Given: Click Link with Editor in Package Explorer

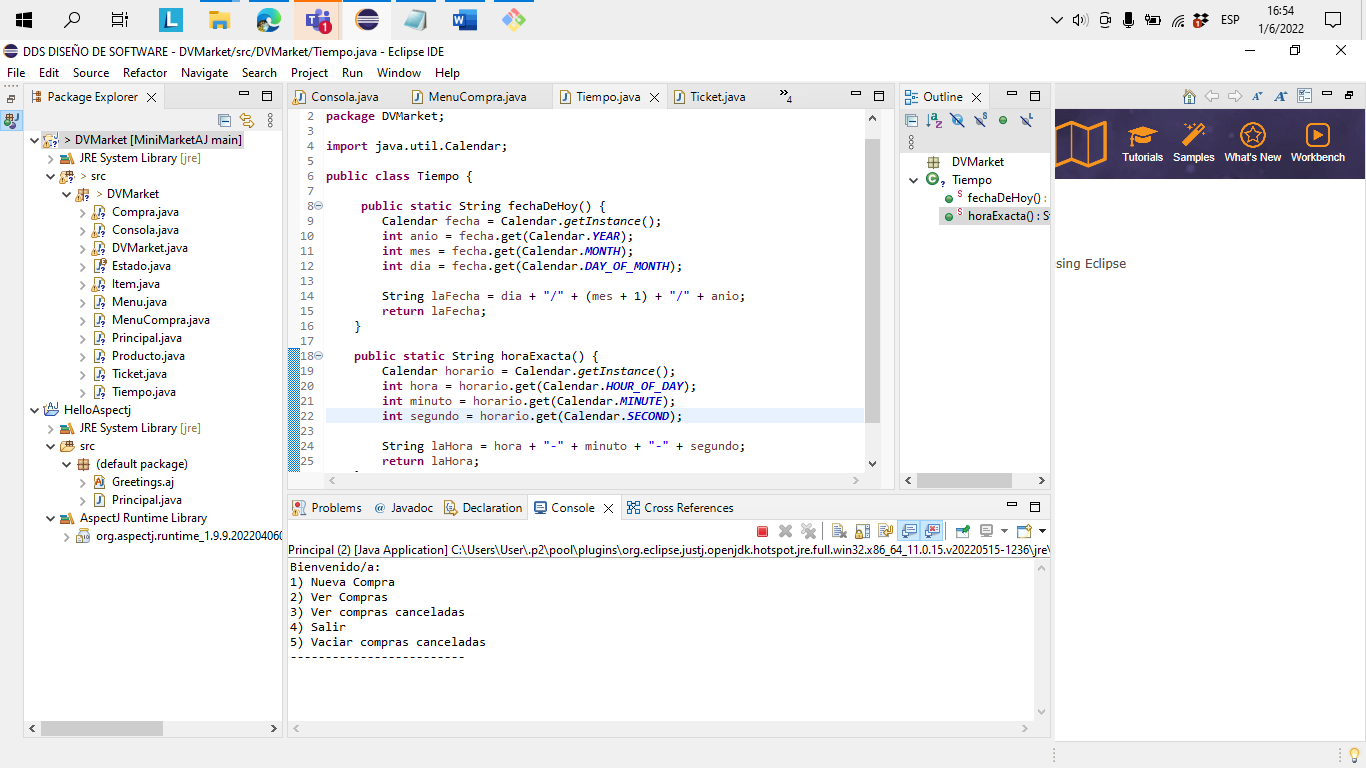Looking at the screenshot, I should tap(247, 120).
